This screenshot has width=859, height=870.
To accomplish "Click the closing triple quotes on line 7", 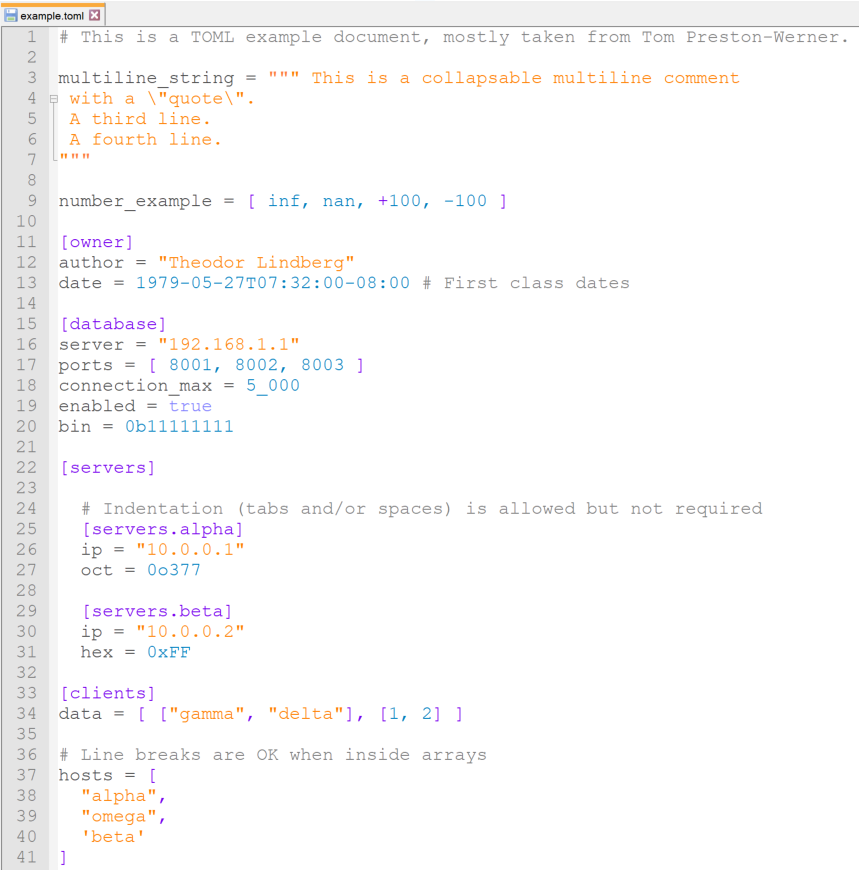I will click(75, 158).
